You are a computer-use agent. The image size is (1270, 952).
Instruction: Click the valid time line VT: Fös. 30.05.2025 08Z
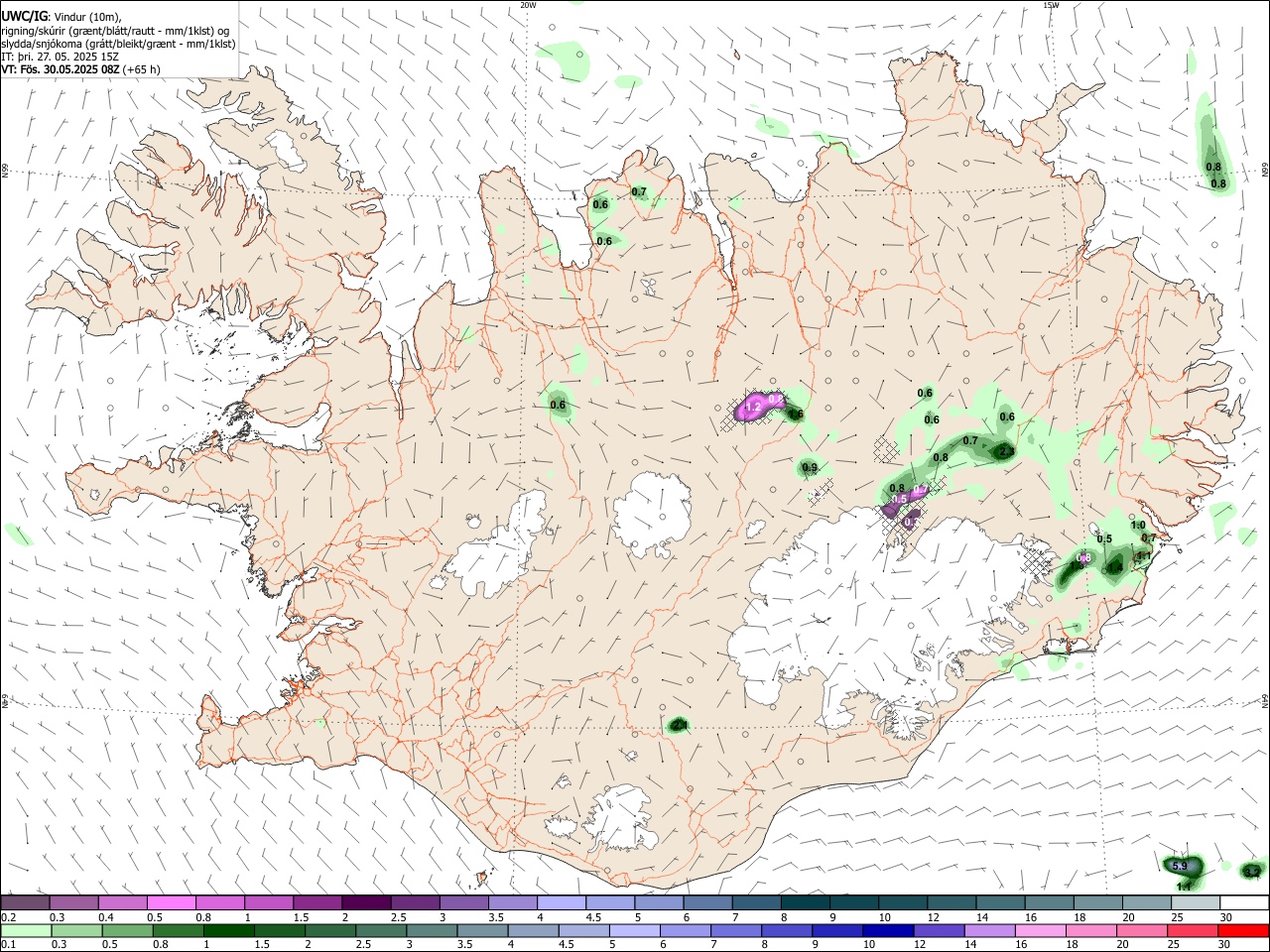(x=61, y=69)
